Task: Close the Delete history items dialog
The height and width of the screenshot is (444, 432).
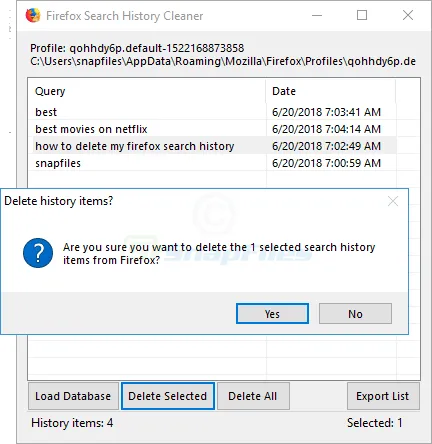Action: pyautogui.click(x=393, y=201)
